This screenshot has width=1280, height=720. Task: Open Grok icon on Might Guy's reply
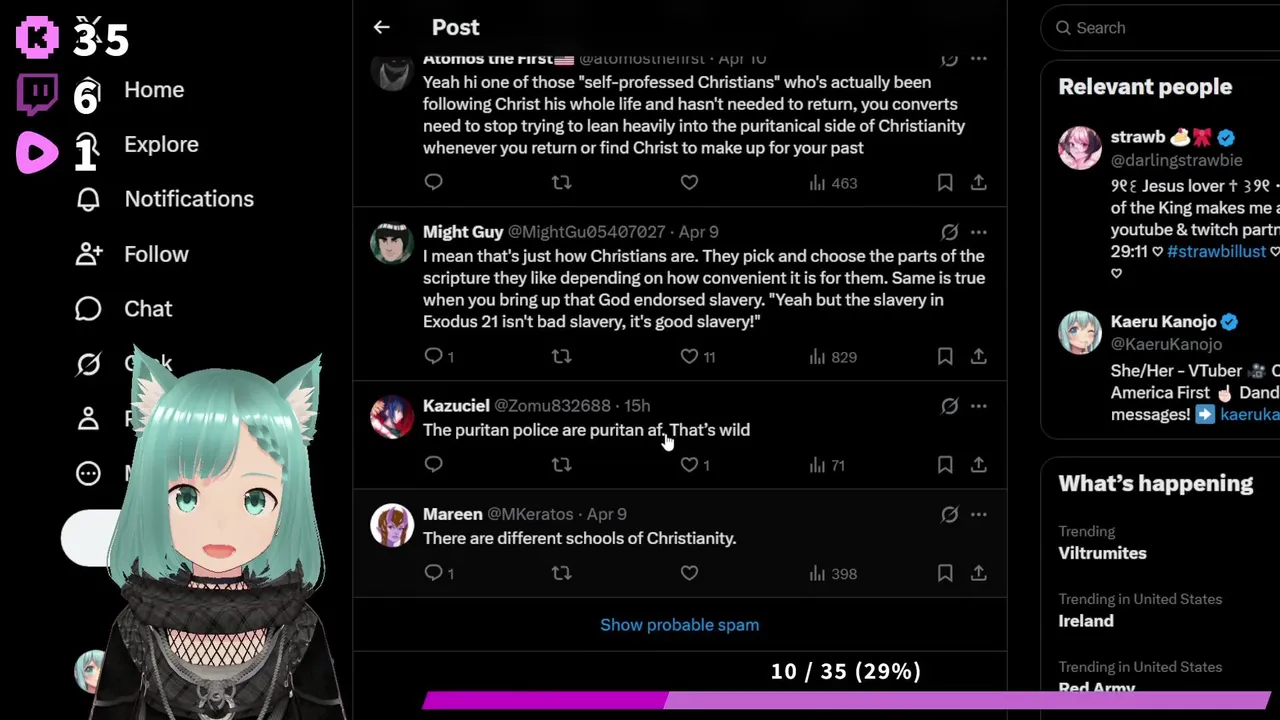950,232
